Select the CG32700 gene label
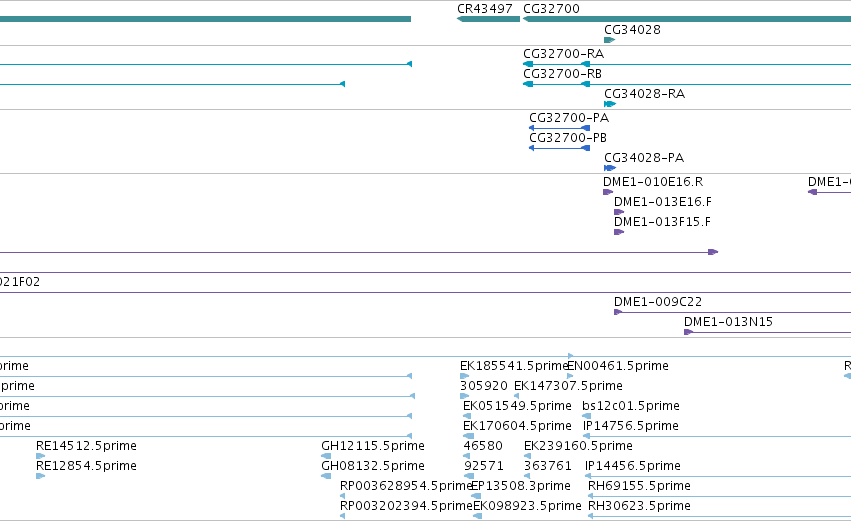 click(x=551, y=9)
